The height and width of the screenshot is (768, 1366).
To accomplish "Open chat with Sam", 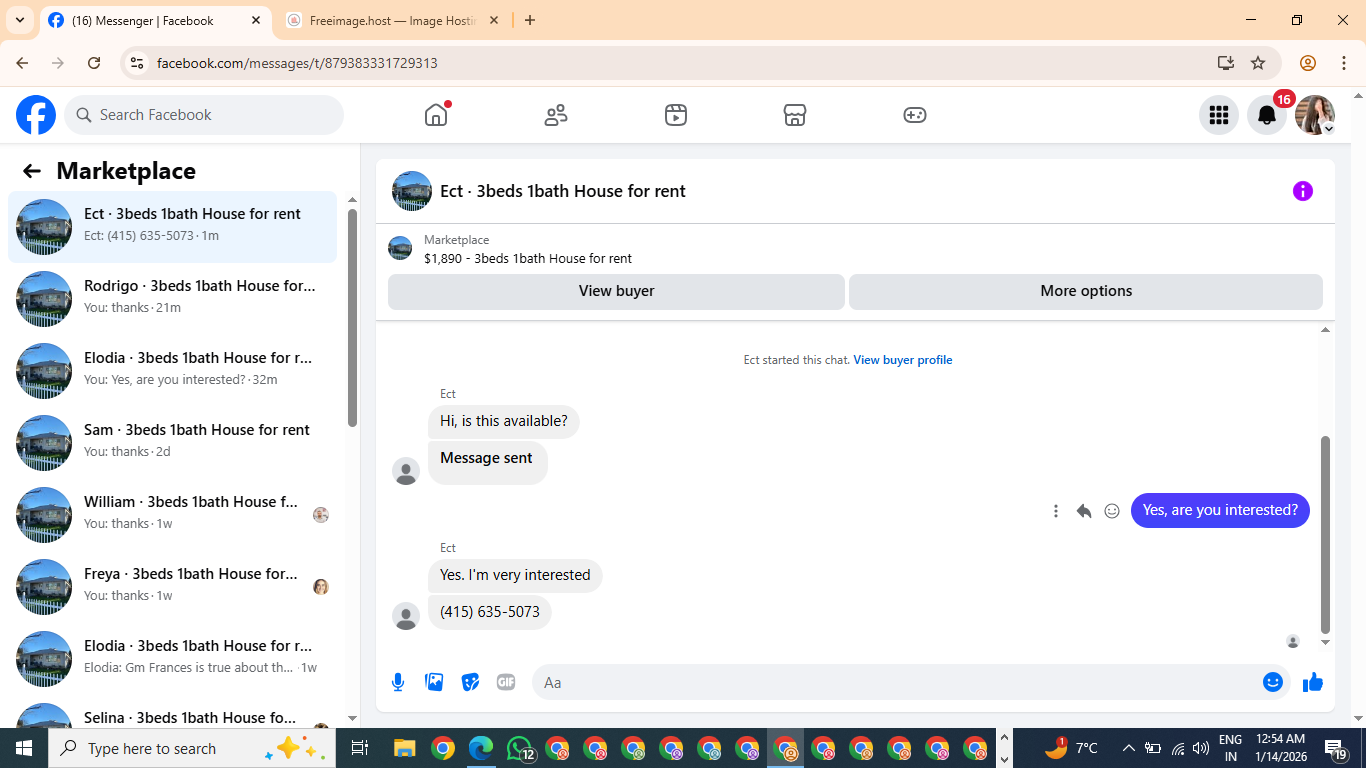I will [x=172, y=443].
